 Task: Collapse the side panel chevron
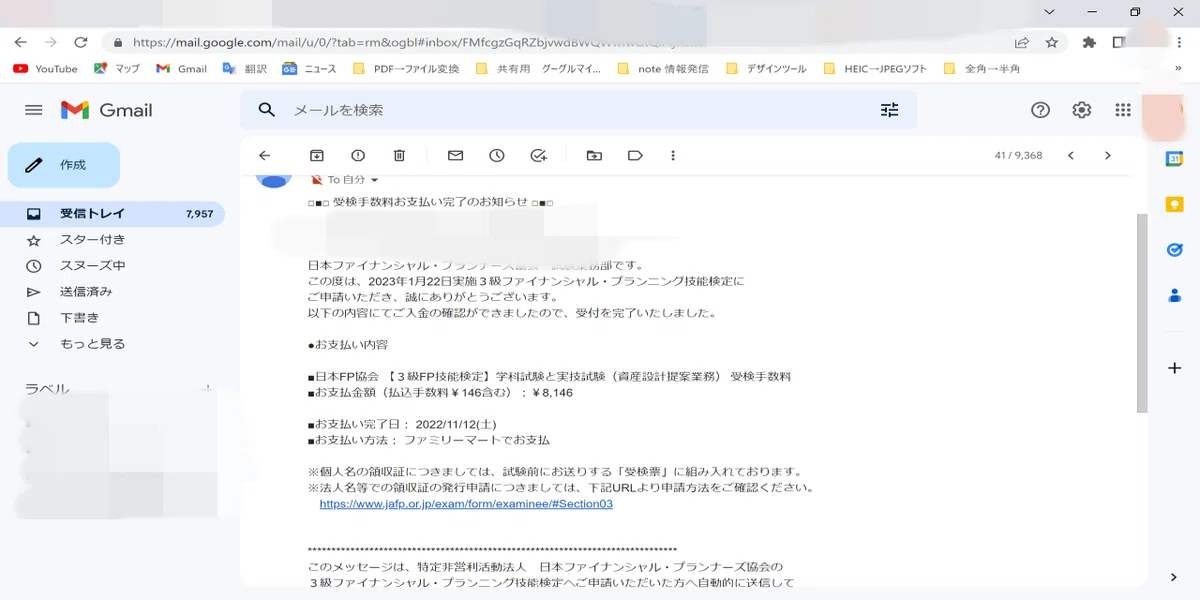coord(1174,577)
